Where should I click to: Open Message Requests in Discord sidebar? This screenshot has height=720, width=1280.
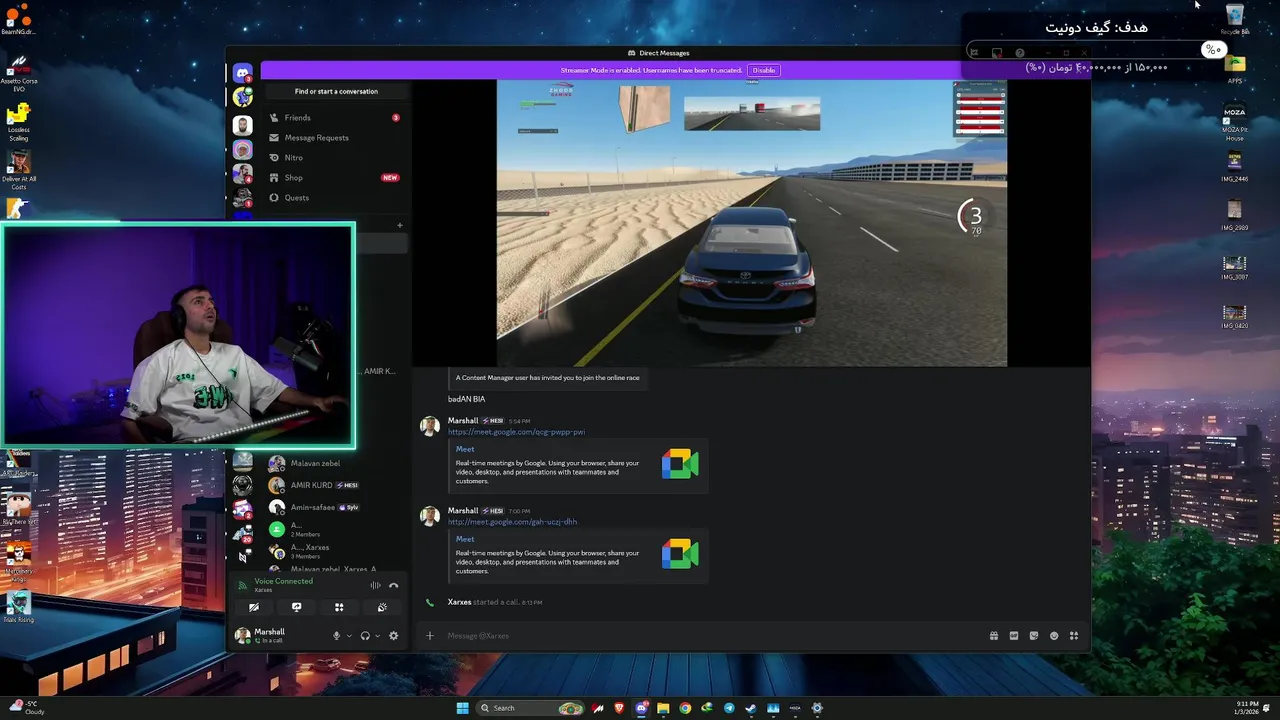(335, 138)
